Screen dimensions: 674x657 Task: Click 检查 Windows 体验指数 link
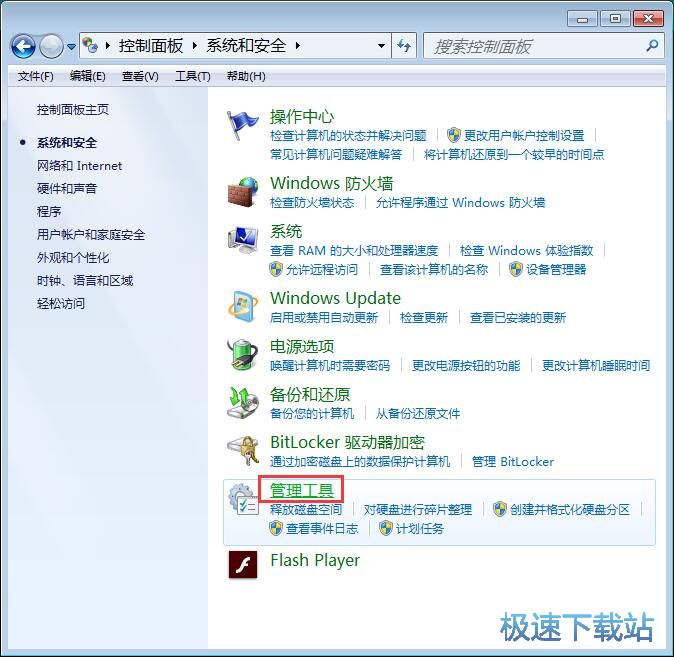click(x=527, y=250)
